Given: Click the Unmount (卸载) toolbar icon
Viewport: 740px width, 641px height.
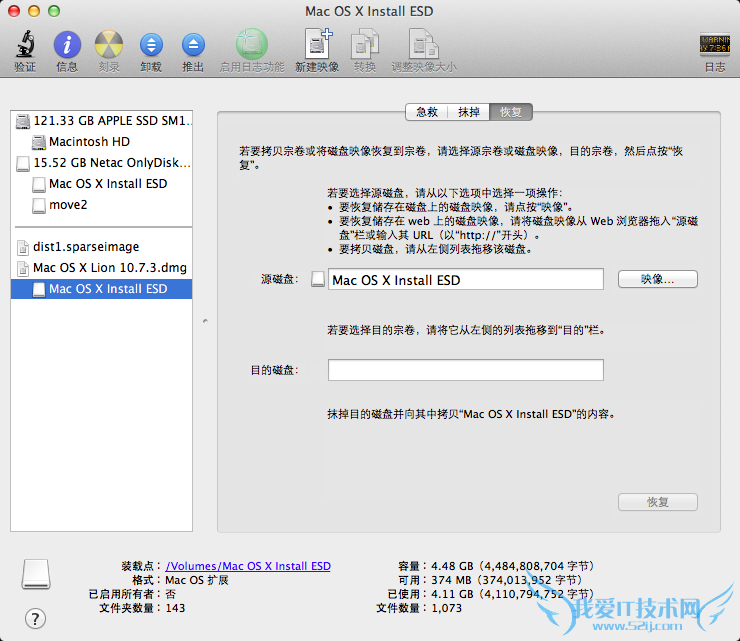Looking at the screenshot, I should [x=151, y=45].
